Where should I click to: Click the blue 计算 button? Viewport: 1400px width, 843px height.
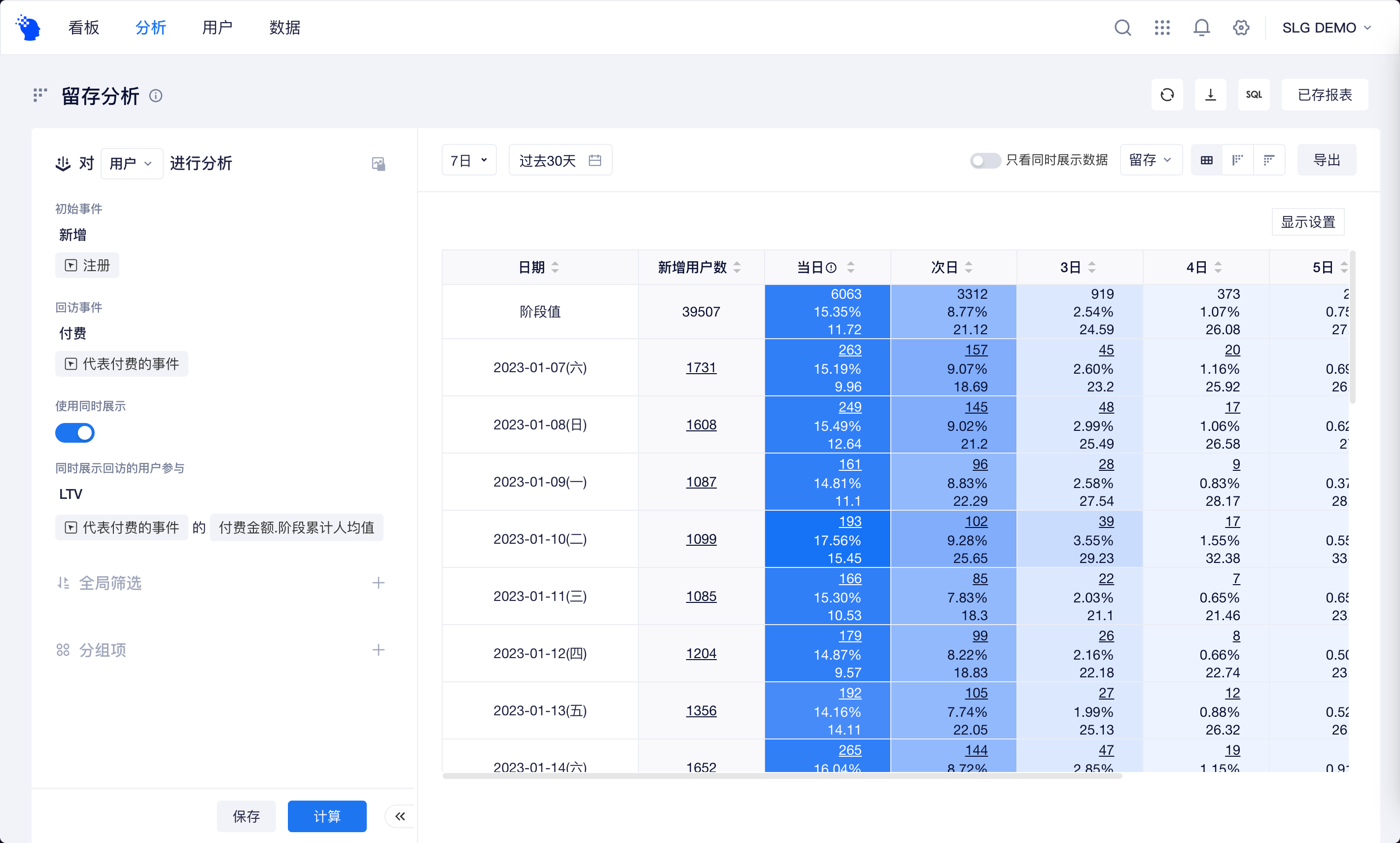(x=326, y=816)
